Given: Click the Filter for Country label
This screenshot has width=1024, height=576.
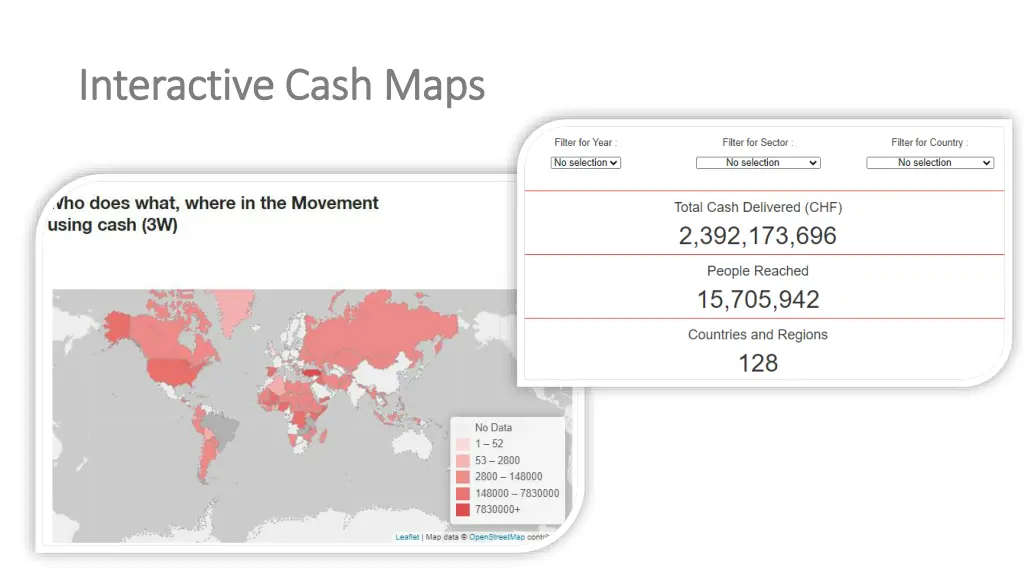Looking at the screenshot, I should pos(929,142).
